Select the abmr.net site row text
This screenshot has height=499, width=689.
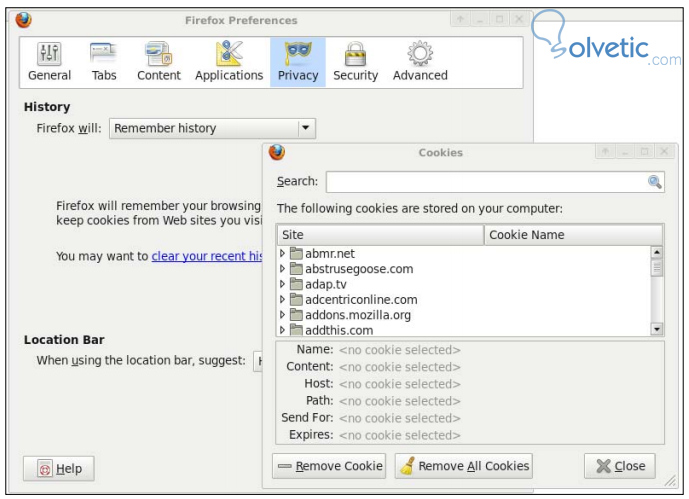point(330,253)
